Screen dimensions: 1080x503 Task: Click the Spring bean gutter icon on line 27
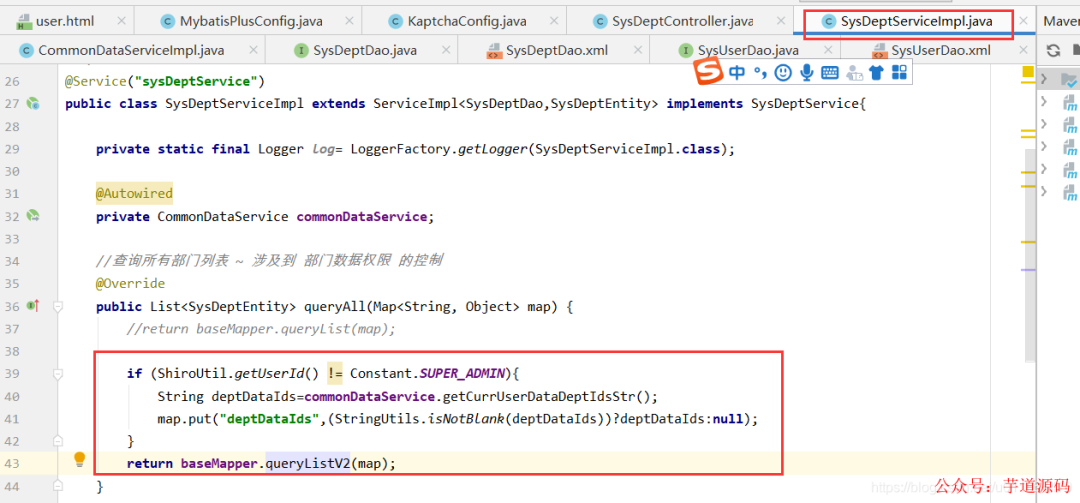32,104
